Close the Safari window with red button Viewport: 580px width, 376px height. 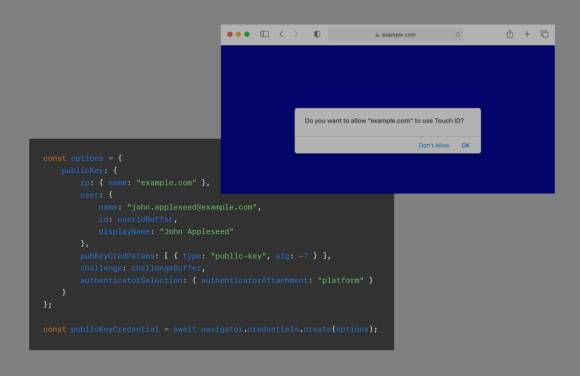coord(230,34)
